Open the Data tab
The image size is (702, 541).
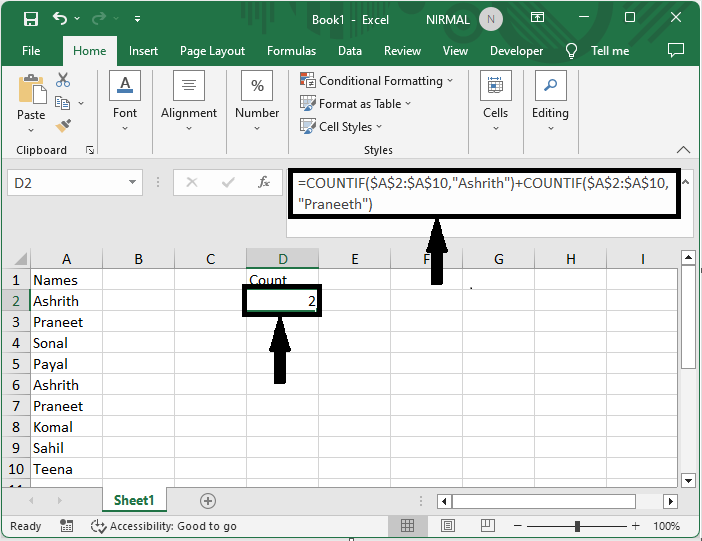tap(350, 51)
